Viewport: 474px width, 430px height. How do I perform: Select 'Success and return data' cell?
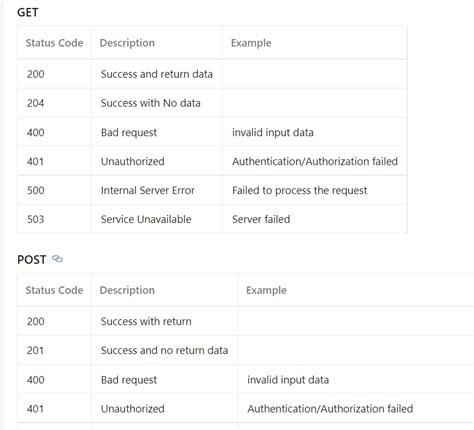click(x=157, y=74)
